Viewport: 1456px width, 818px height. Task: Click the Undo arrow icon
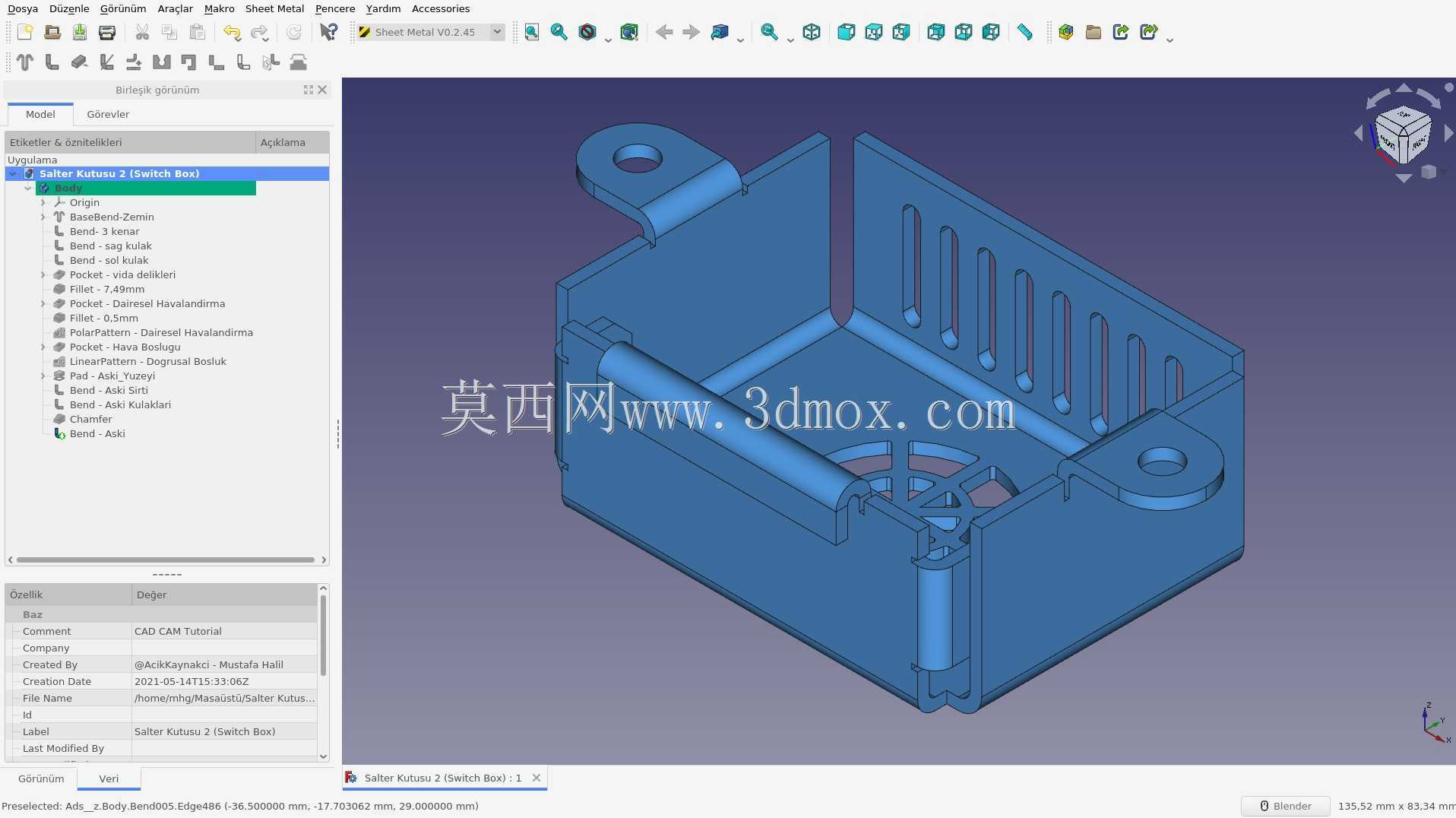232,32
